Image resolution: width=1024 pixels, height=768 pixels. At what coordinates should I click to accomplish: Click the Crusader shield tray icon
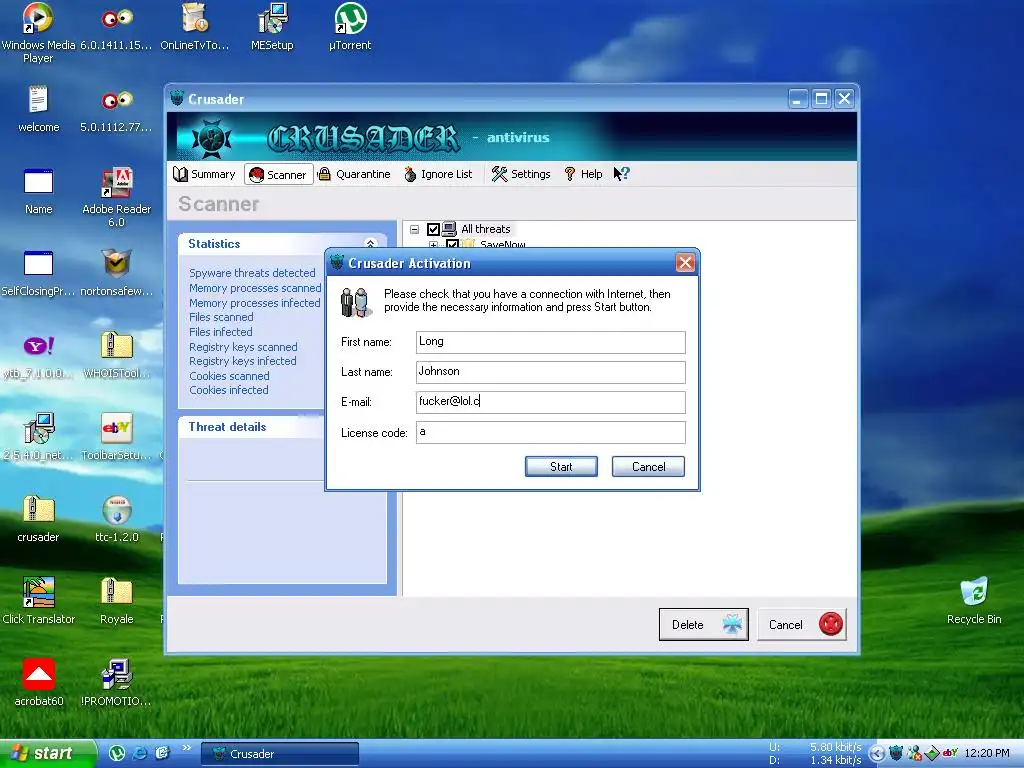coord(896,753)
